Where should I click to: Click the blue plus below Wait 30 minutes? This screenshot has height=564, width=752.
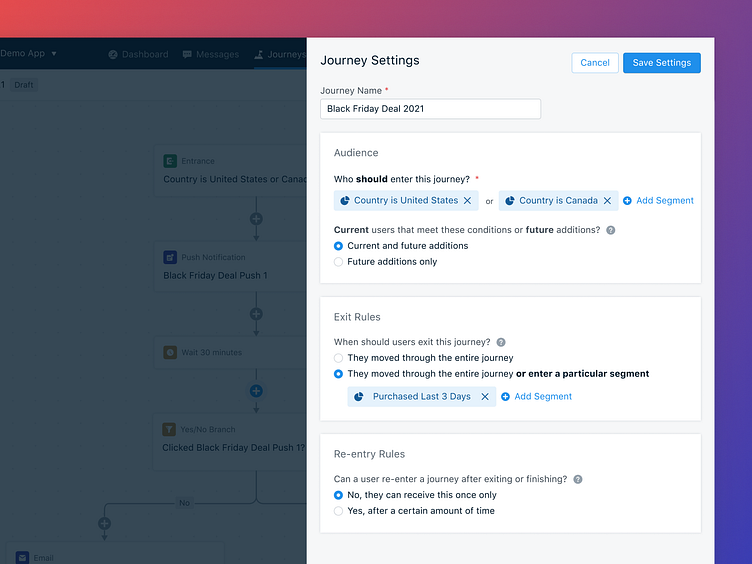pyautogui.click(x=256, y=391)
